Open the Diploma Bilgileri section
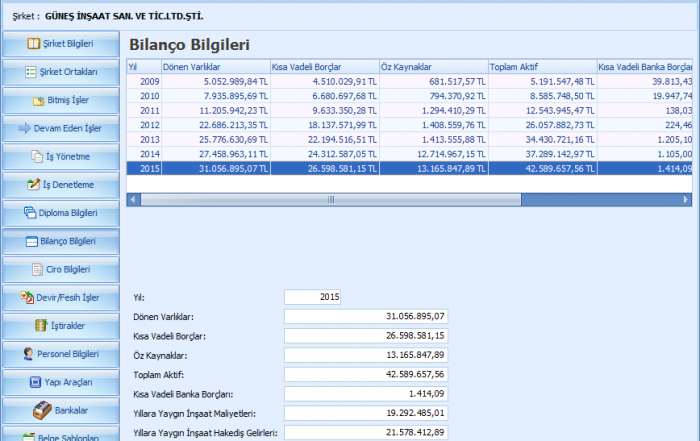 pos(60,213)
